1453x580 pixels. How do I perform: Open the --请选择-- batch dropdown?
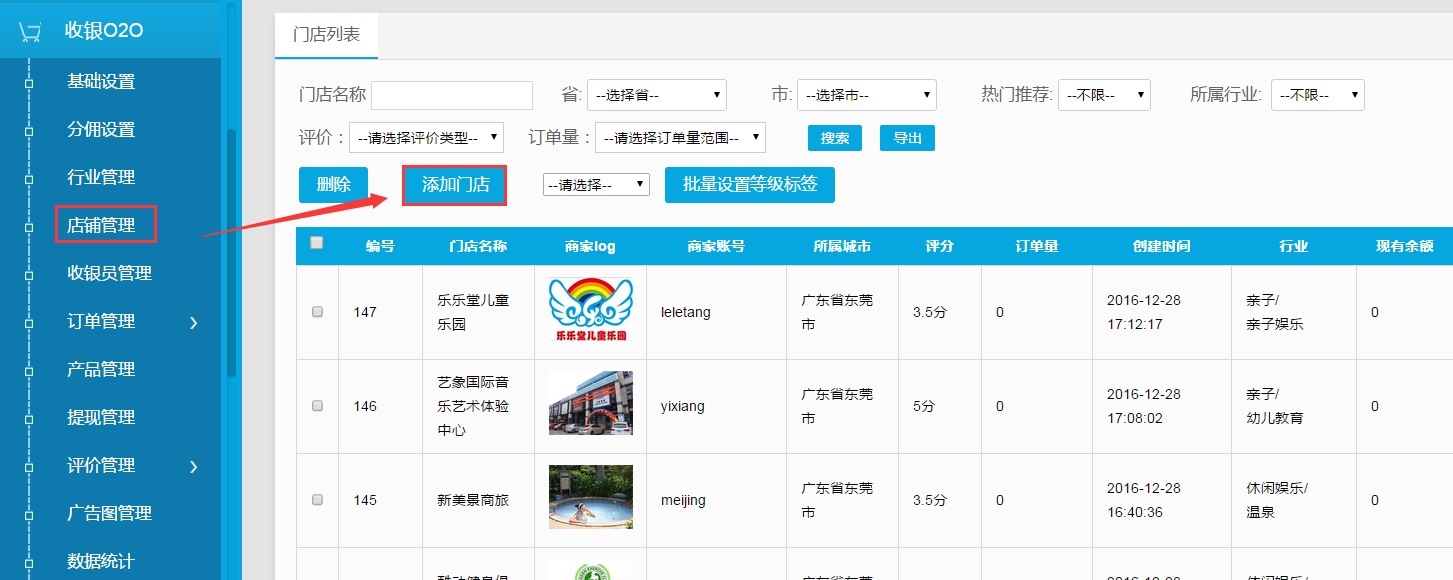596,185
